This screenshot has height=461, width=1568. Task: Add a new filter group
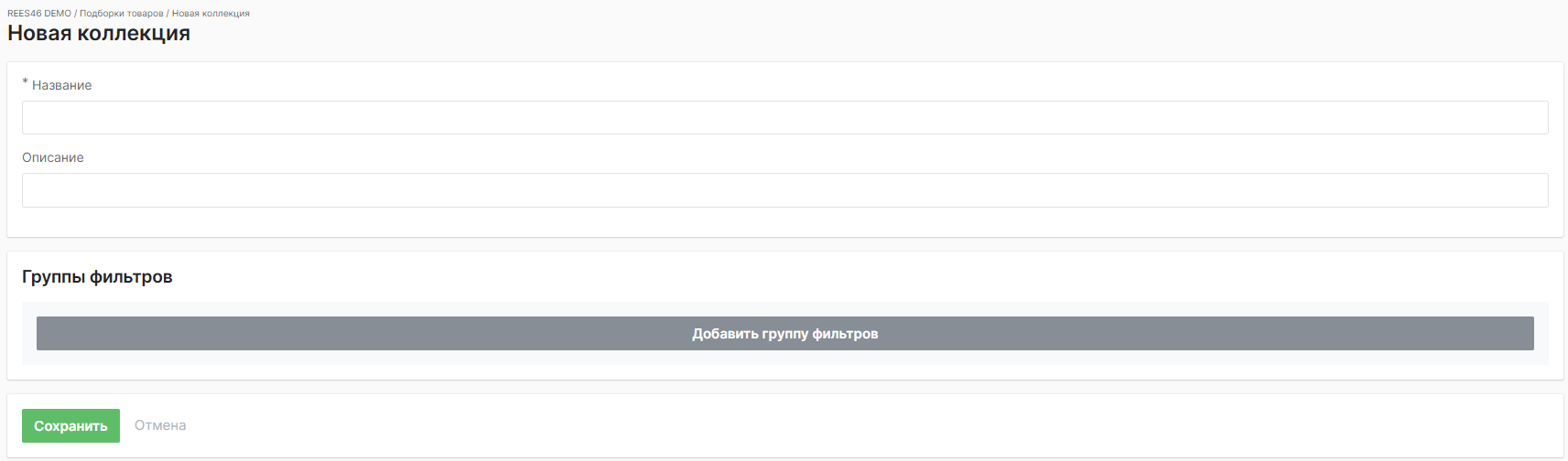pyautogui.click(x=784, y=334)
